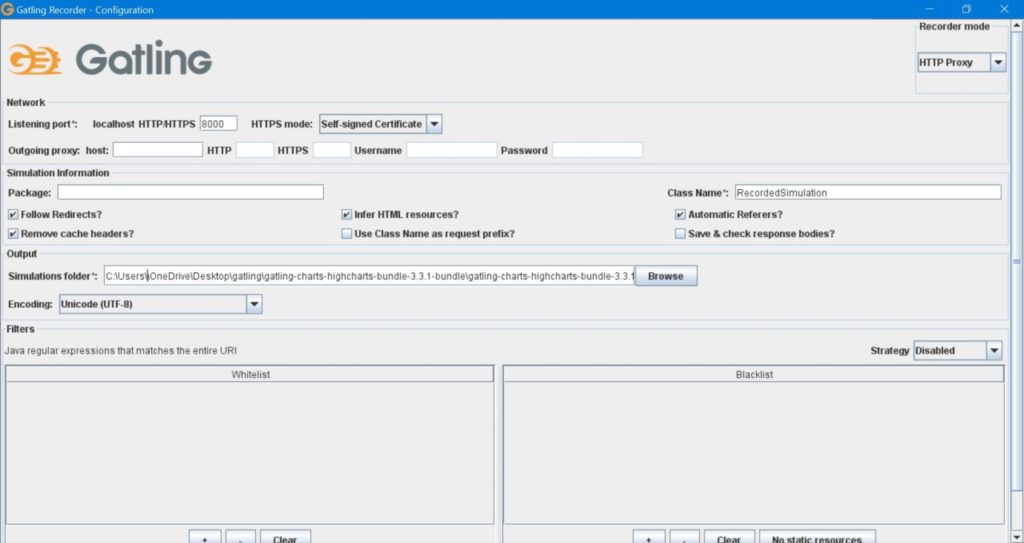
Task: Click the Gatling logo image
Action: point(110,59)
